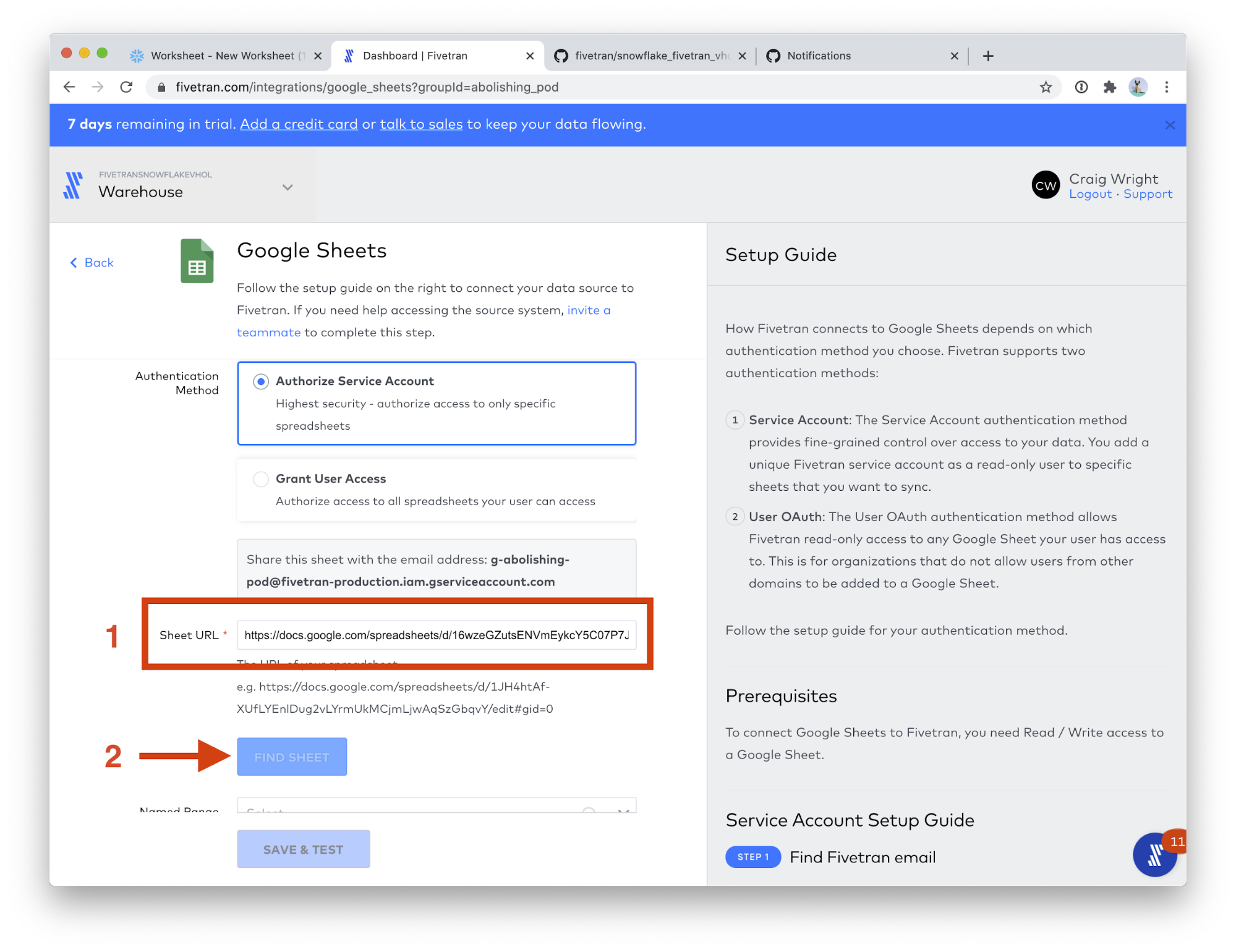Image resolution: width=1236 pixels, height=952 pixels.
Task: Click the browser back arrow
Action: pyautogui.click(x=69, y=87)
